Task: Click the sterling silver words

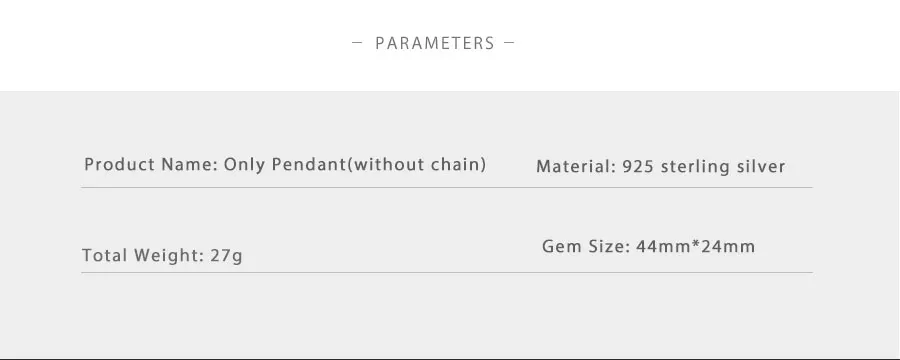Action: click(723, 167)
